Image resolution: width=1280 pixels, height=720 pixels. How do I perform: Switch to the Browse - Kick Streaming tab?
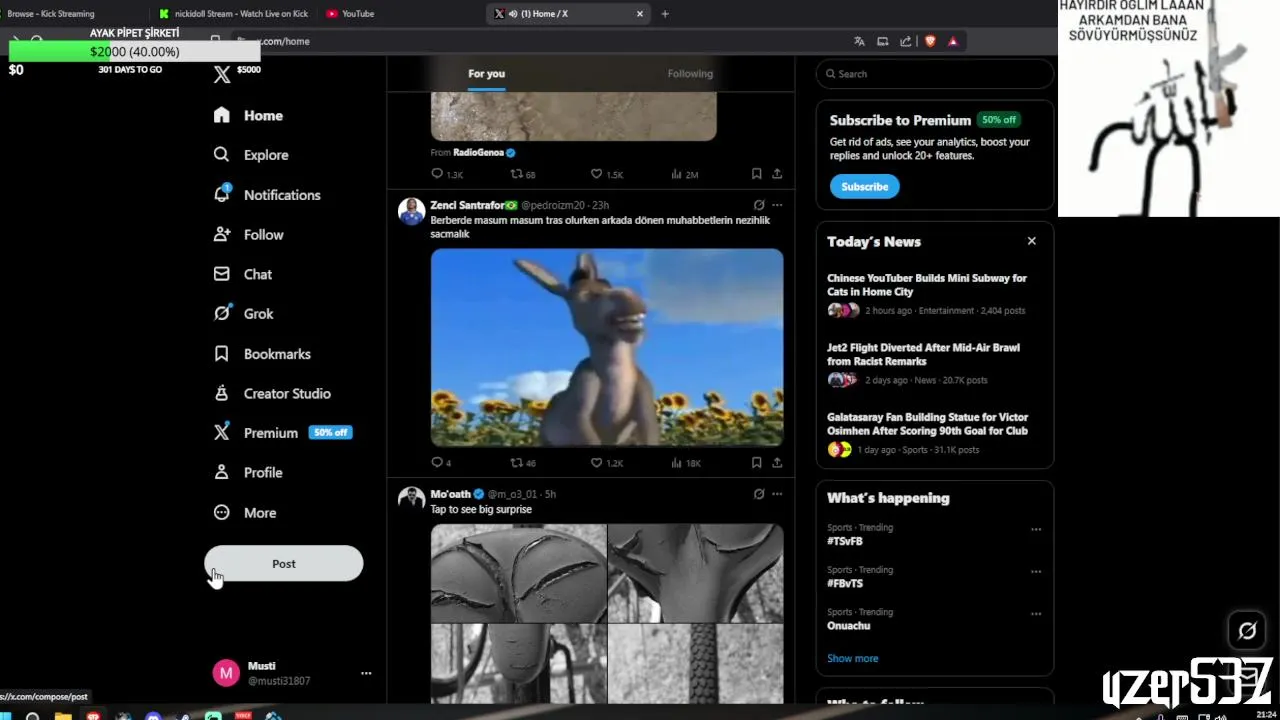point(70,14)
